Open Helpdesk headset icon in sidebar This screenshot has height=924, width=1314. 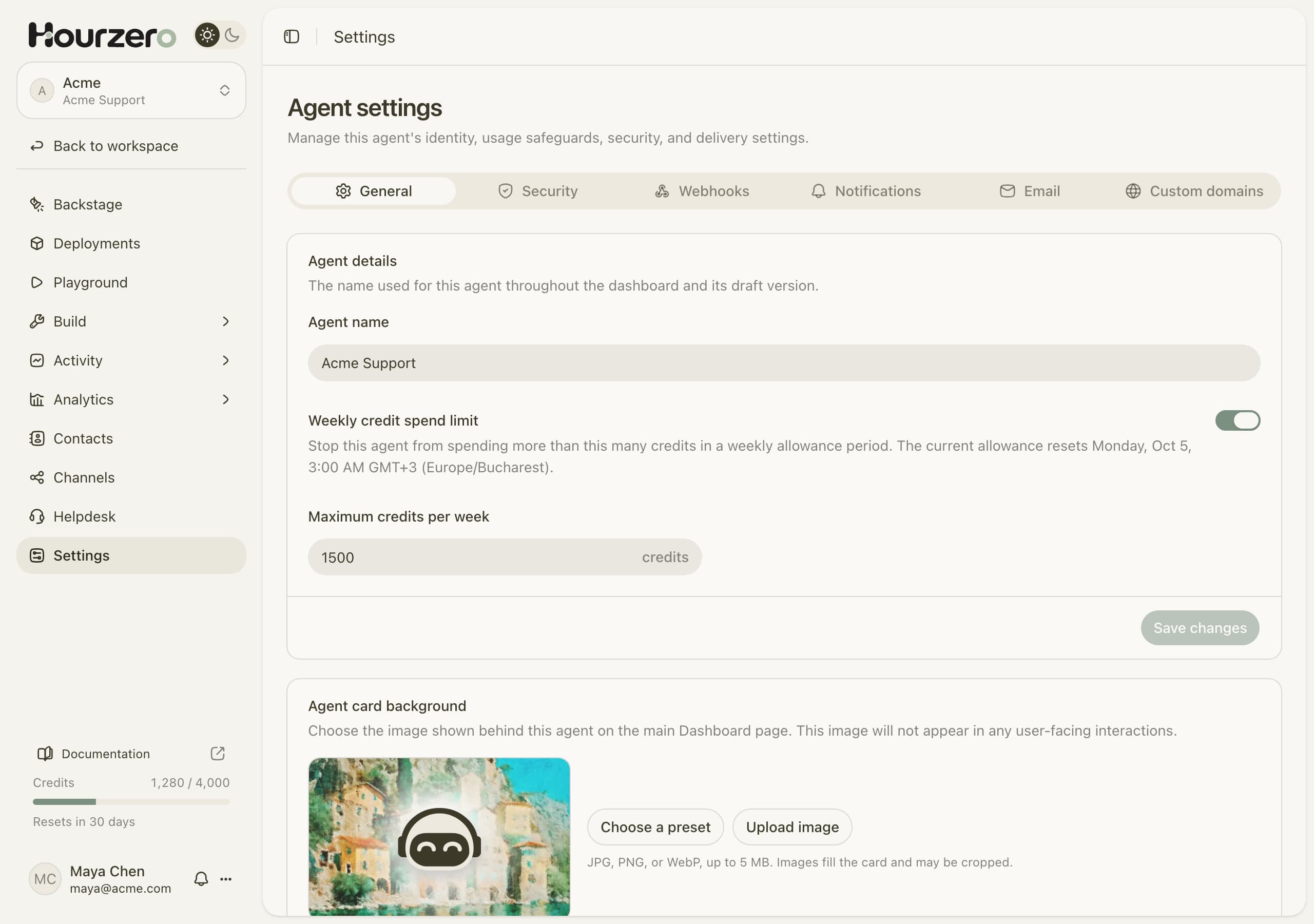[x=37, y=516]
